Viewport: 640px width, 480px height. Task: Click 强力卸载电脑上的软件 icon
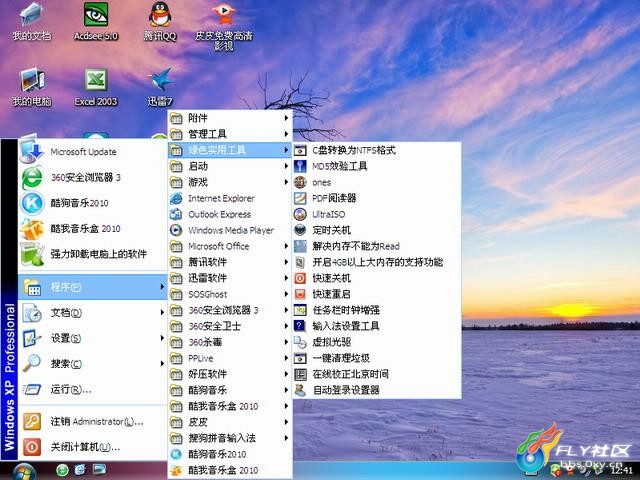(32, 254)
